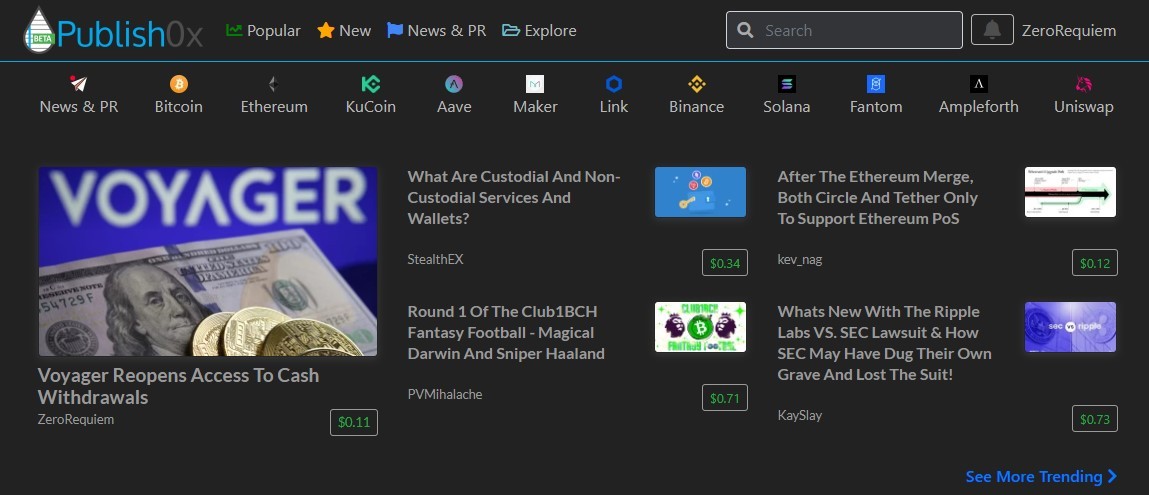Click the Ethereum diamond icon
Viewport: 1149px width, 495px height.
[x=273, y=83]
